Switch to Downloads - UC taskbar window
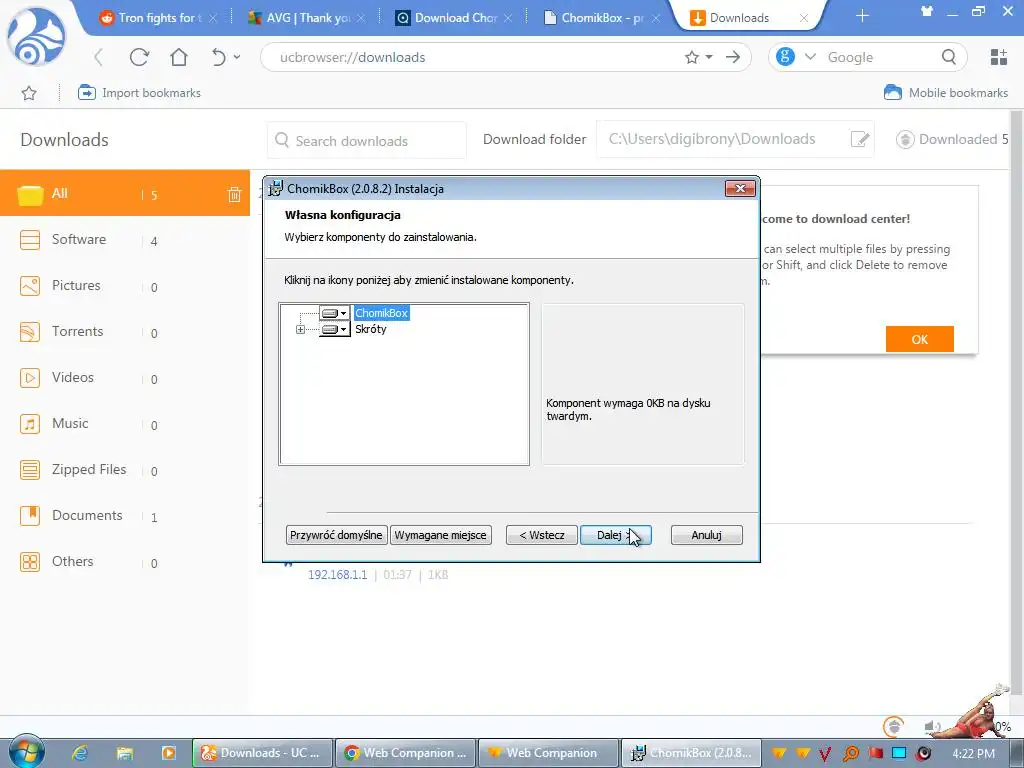This screenshot has height=768, width=1024. 263,753
